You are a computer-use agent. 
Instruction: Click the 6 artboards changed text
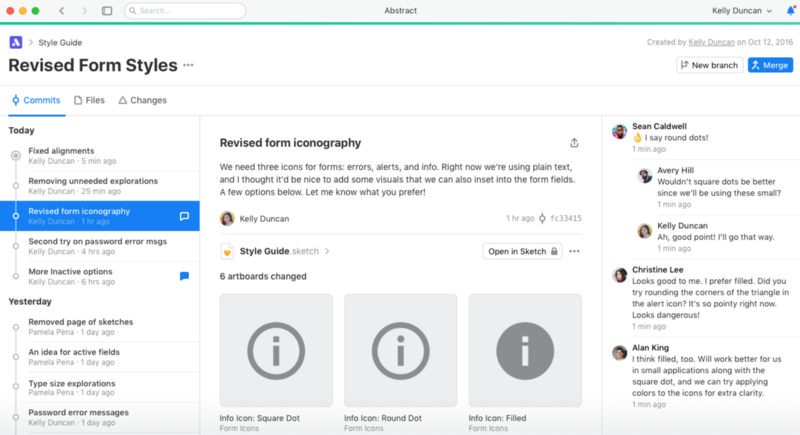pos(263,276)
